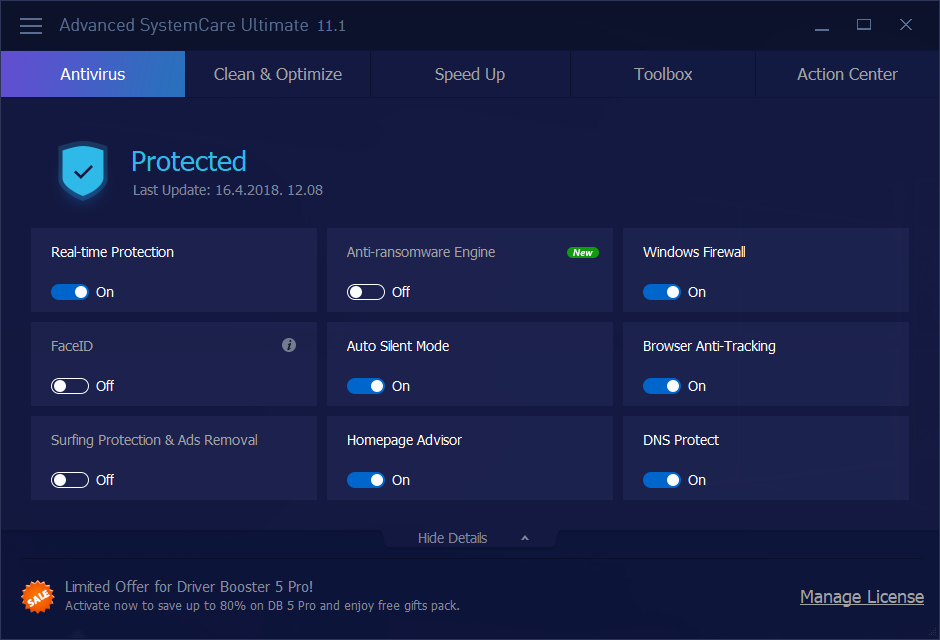The image size is (940, 640).
Task: Turn off Real-time Protection toggle
Action: click(x=70, y=292)
